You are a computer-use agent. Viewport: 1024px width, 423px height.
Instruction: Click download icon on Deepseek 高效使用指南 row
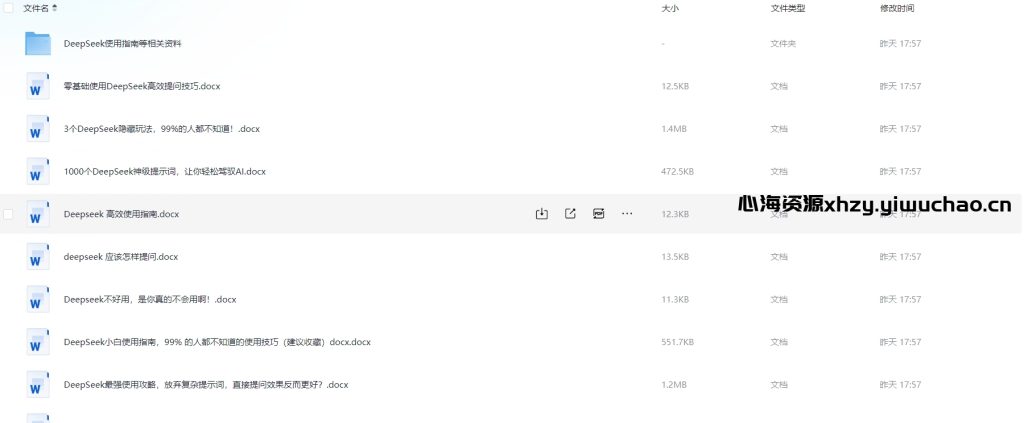[541, 214]
